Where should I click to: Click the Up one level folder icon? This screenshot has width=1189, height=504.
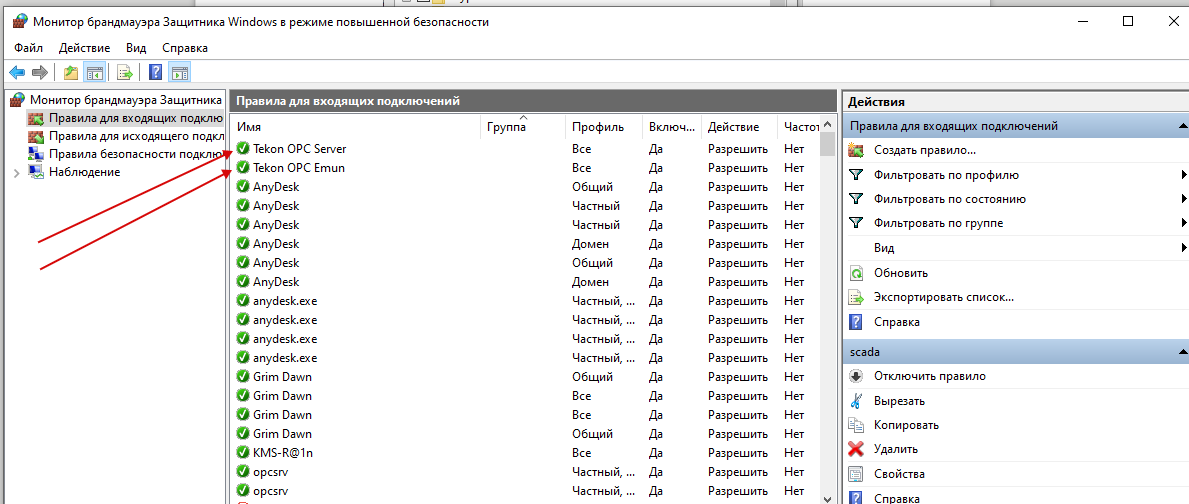[70, 72]
